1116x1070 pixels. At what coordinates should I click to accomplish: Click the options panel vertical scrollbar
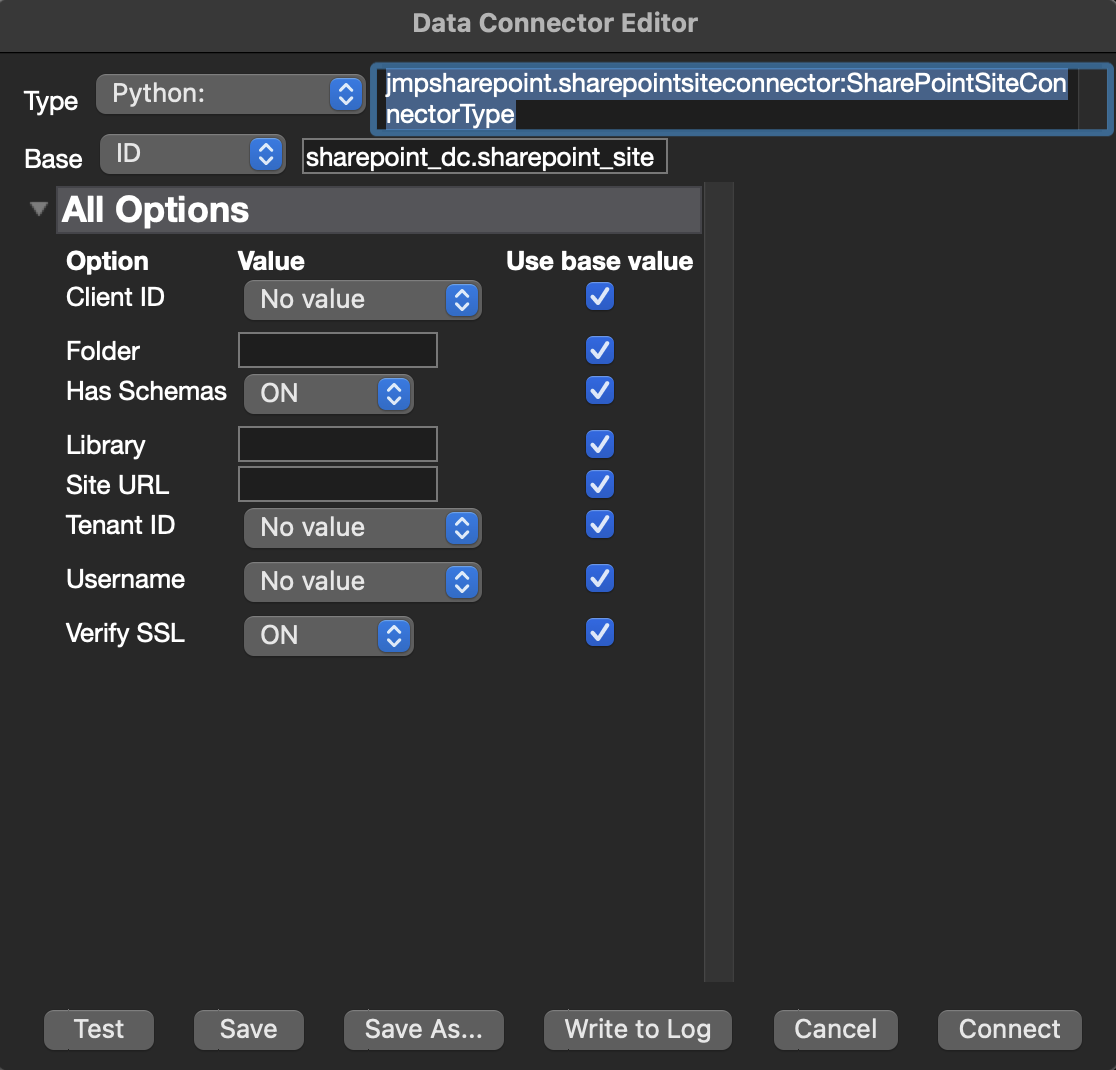point(719,582)
